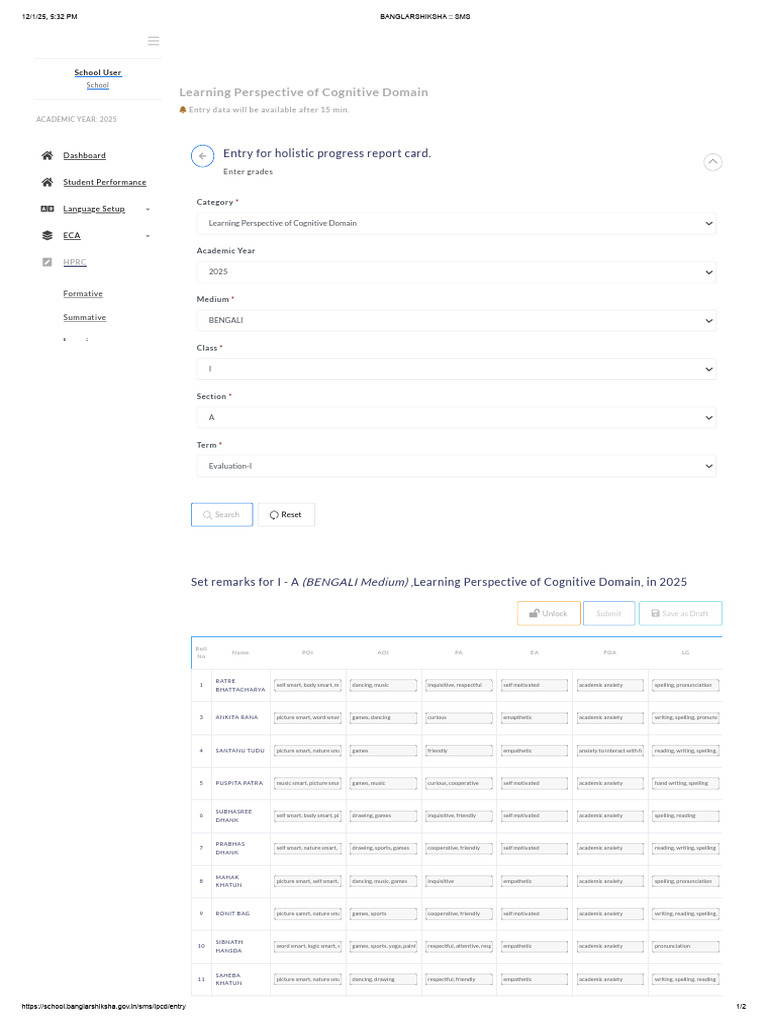Screen dimensions: 768x1024
Task: Edit AOI field for Prabhas Dhank
Action: pyautogui.click(x=383, y=848)
